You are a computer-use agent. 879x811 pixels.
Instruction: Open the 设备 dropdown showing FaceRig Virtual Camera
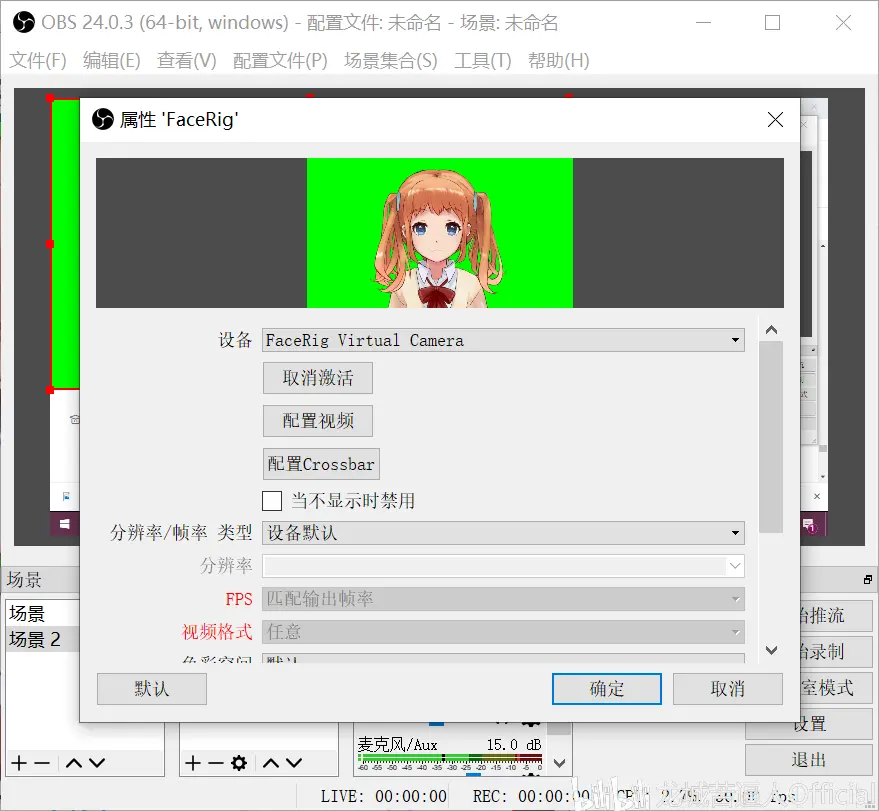503,340
